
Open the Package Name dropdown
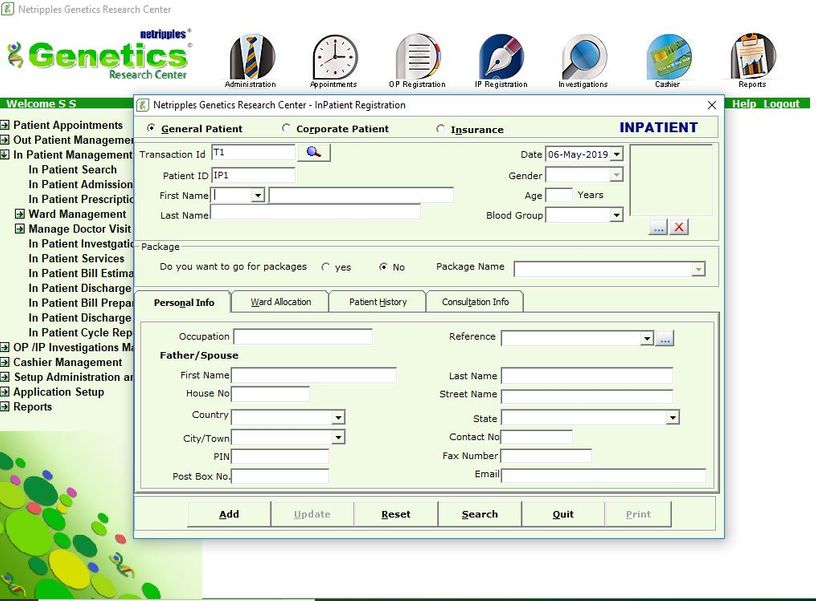tap(698, 269)
